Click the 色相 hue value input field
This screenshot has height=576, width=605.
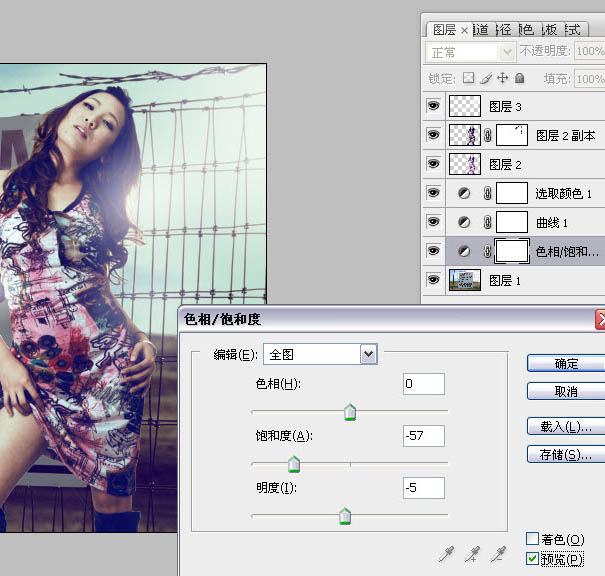(x=423, y=384)
